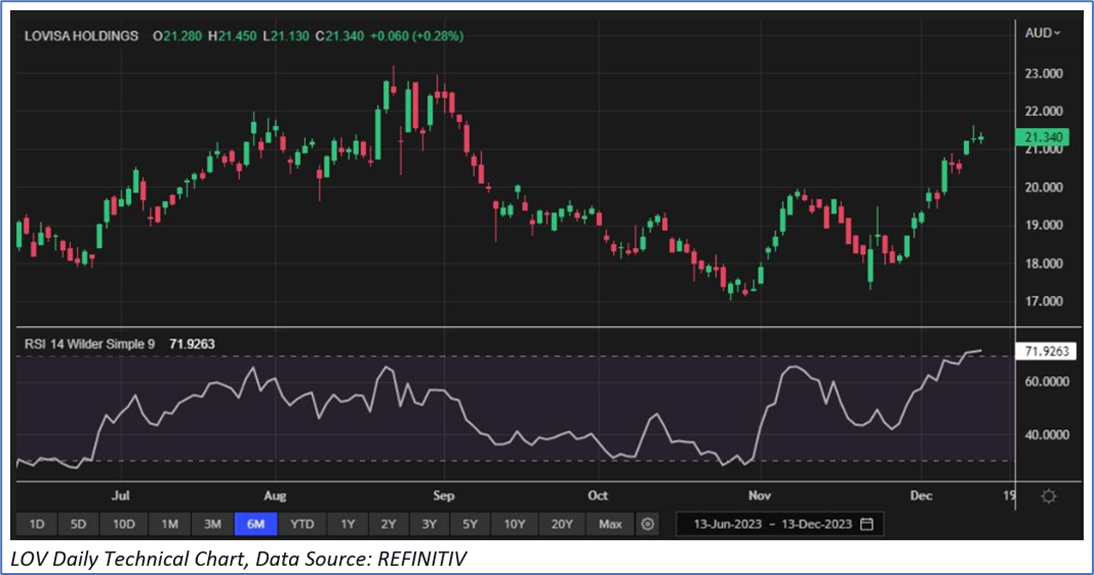
Task: Choose the 10Y time range
Action: (515, 524)
